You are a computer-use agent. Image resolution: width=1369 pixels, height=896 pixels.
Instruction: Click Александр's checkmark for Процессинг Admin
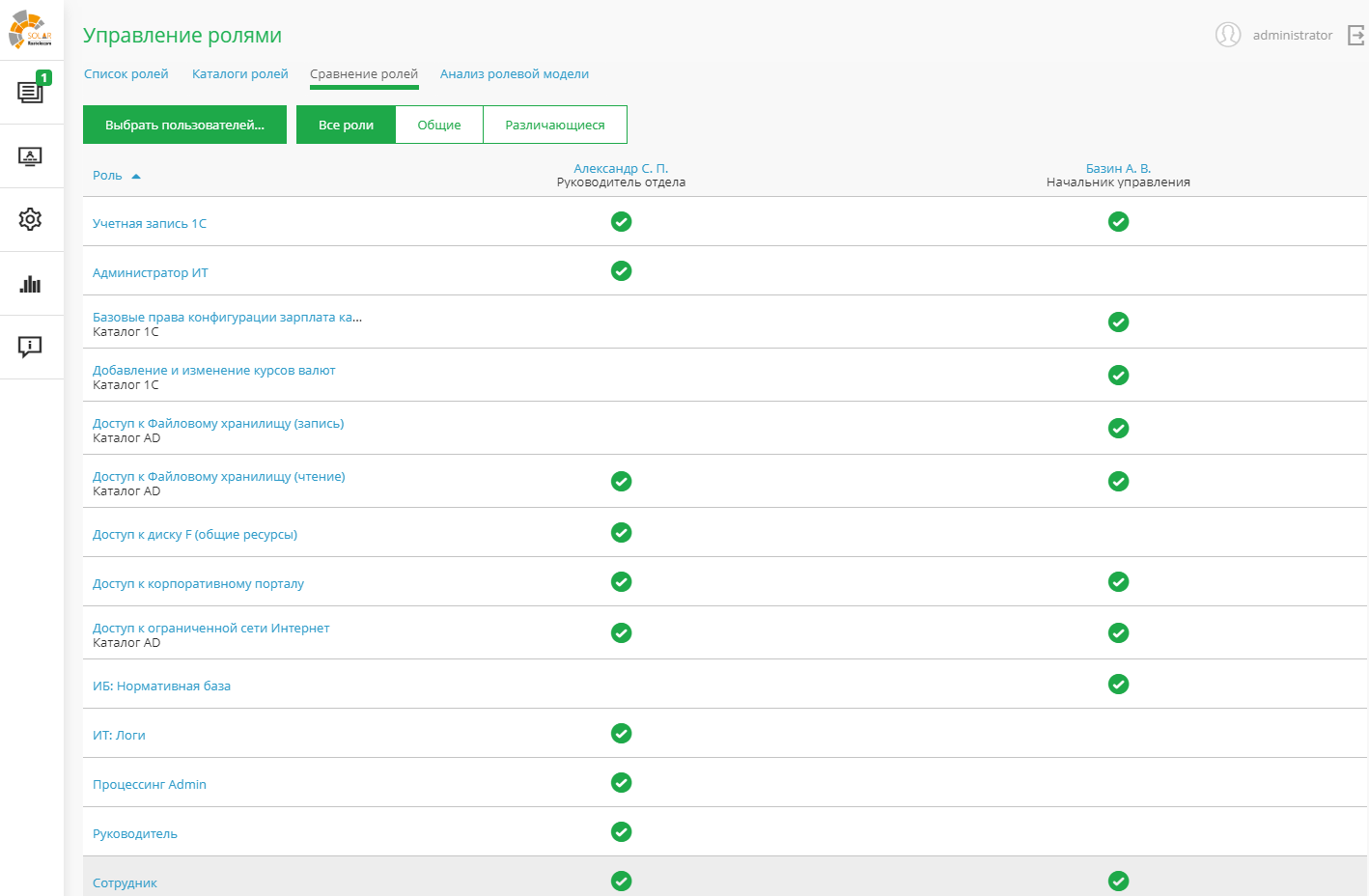click(622, 783)
